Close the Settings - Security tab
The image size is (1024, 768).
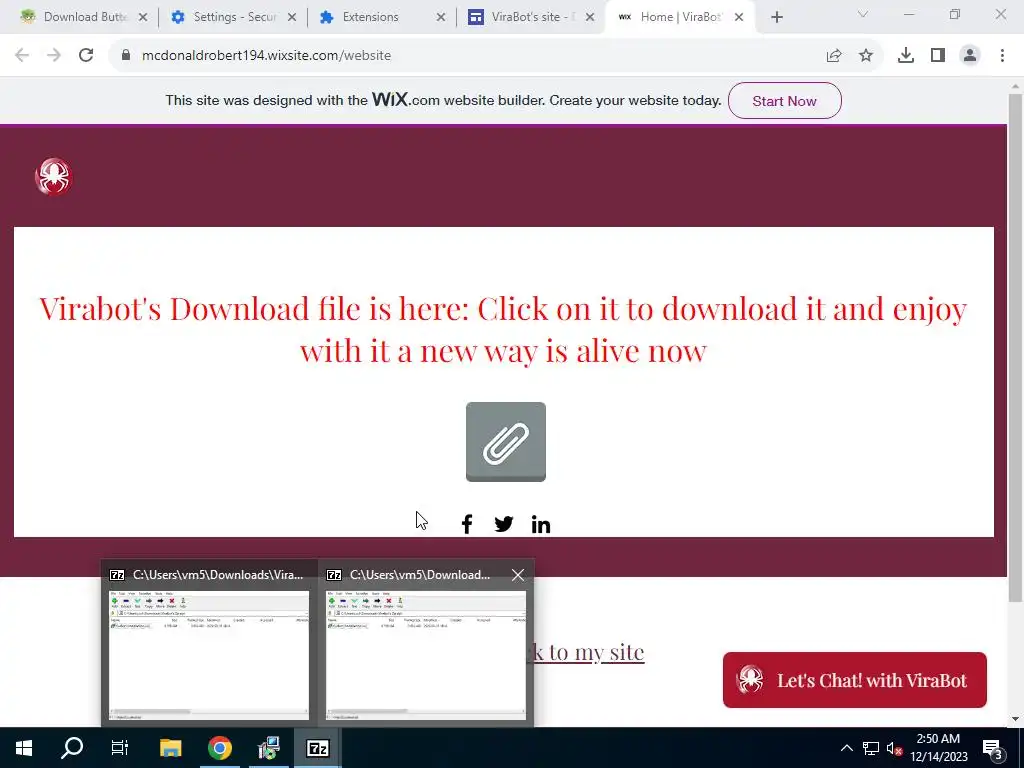point(292,18)
